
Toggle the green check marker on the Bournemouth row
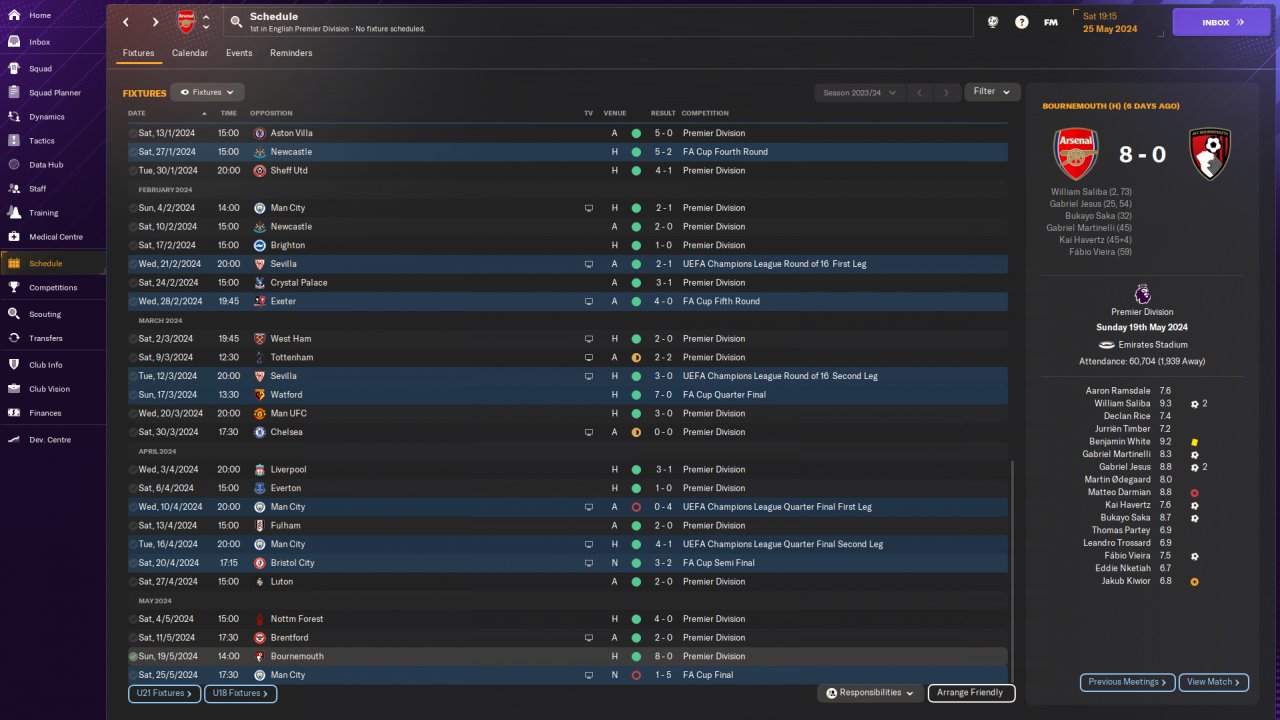pyautogui.click(x=133, y=657)
